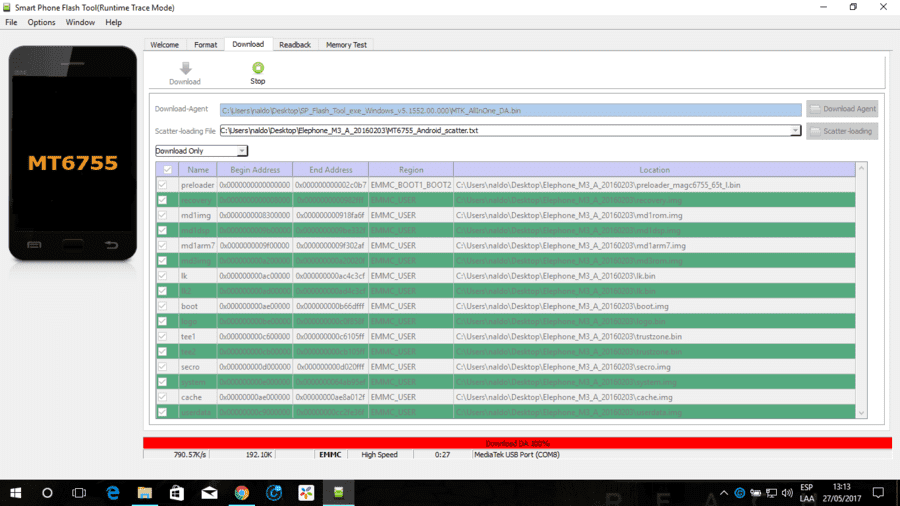Open the Window menu
The image size is (900, 506).
pyautogui.click(x=80, y=22)
